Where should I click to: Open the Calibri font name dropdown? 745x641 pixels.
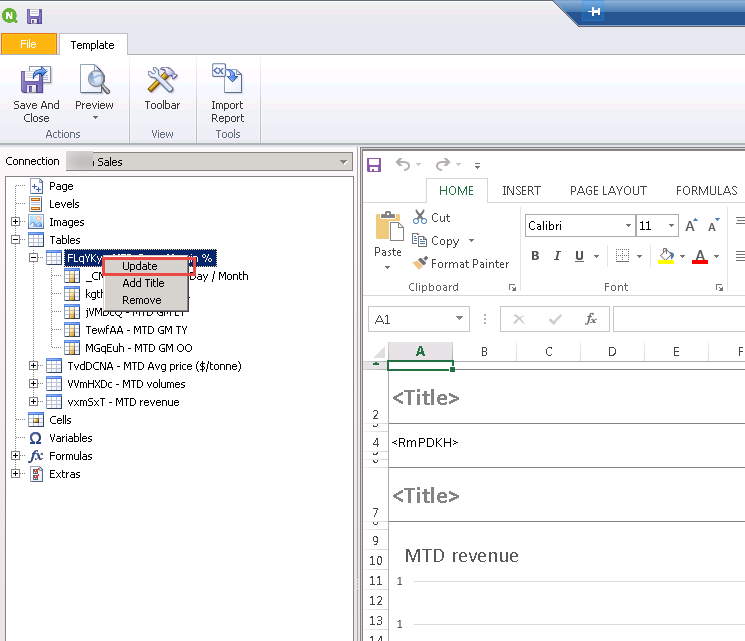tap(628, 226)
